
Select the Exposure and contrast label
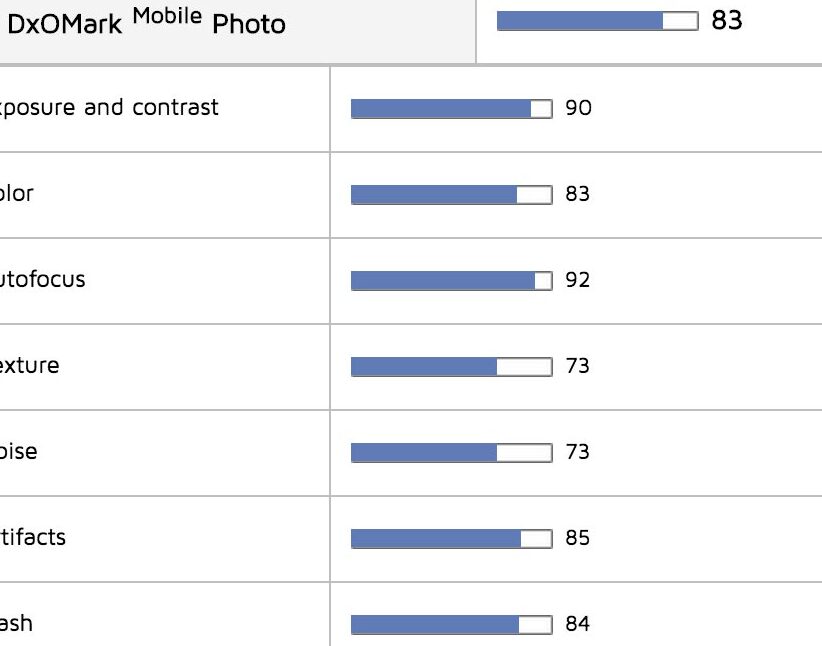click(x=109, y=108)
